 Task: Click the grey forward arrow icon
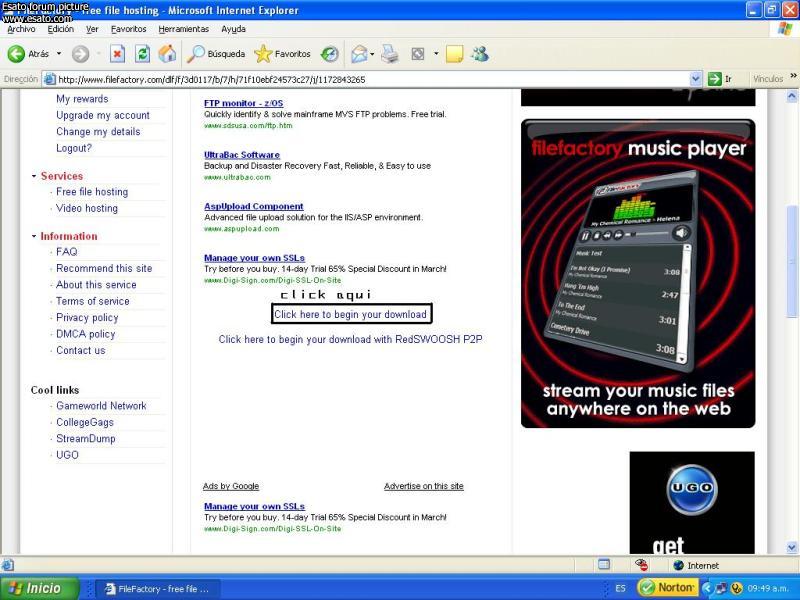point(80,54)
